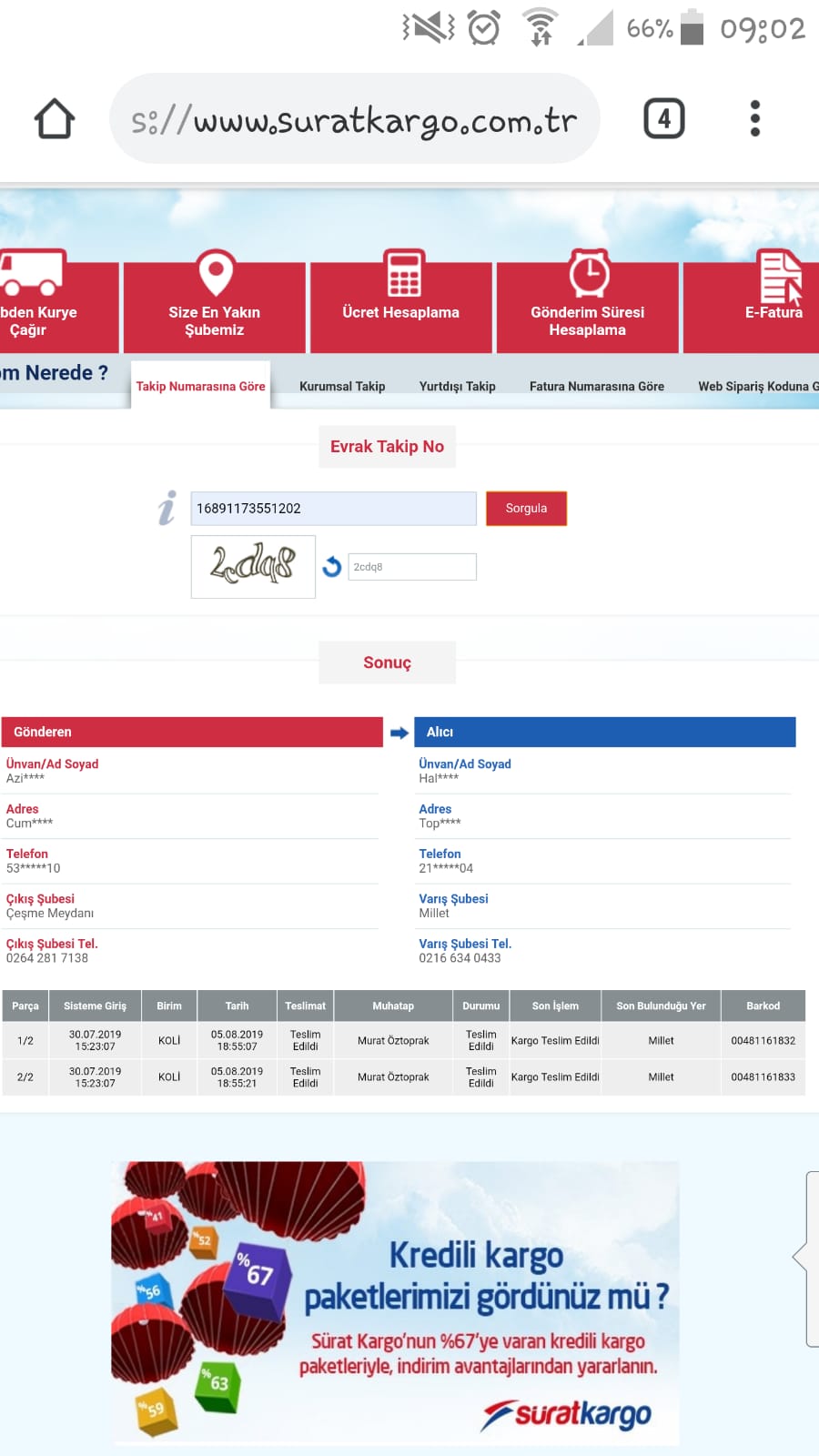Focus the captcha text input
This screenshot has width=819, height=1456.
[x=412, y=567]
